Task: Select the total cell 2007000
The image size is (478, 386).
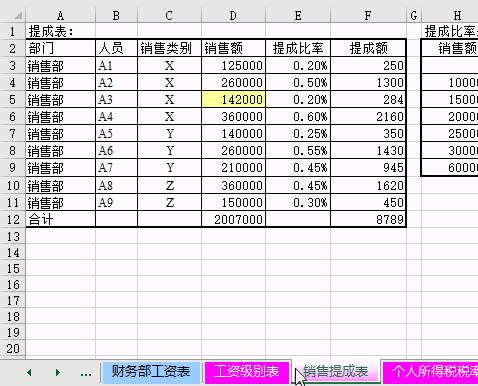Action: [x=233, y=219]
